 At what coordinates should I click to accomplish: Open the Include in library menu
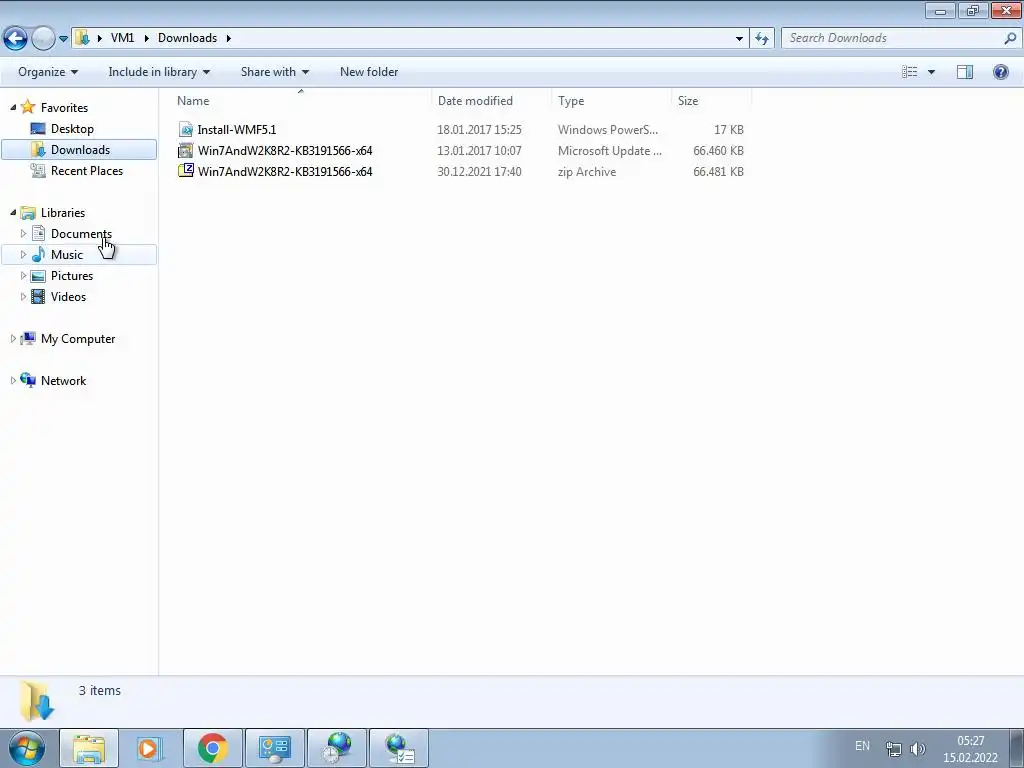(x=159, y=72)
